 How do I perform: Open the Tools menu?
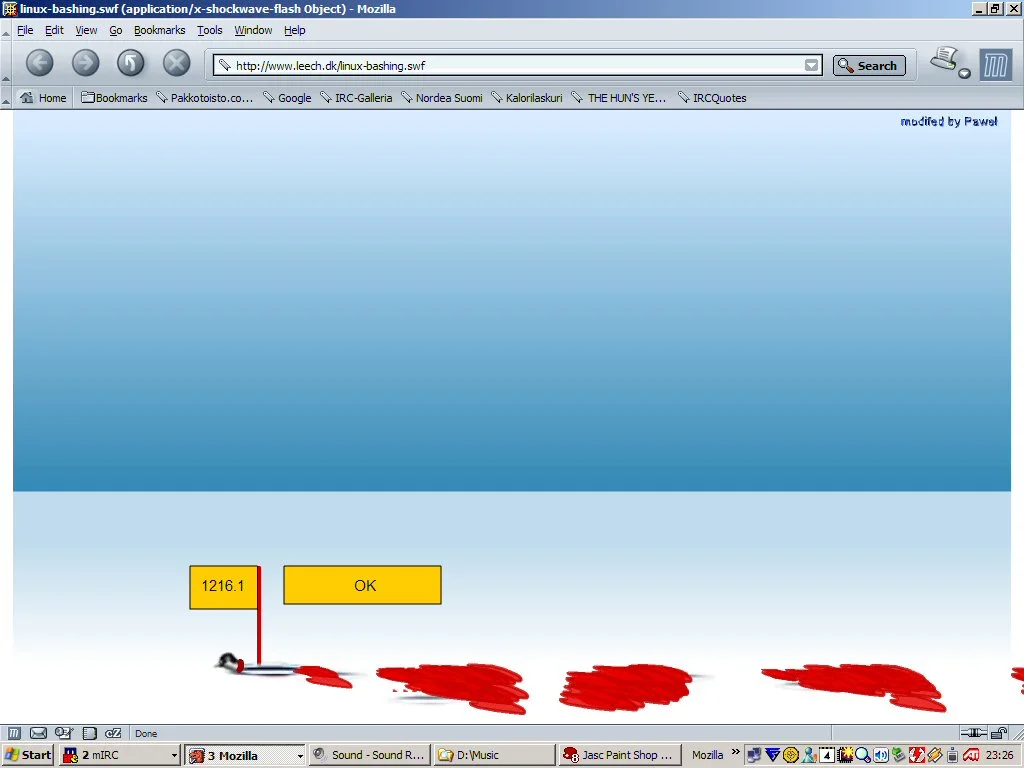coord(210,30)
